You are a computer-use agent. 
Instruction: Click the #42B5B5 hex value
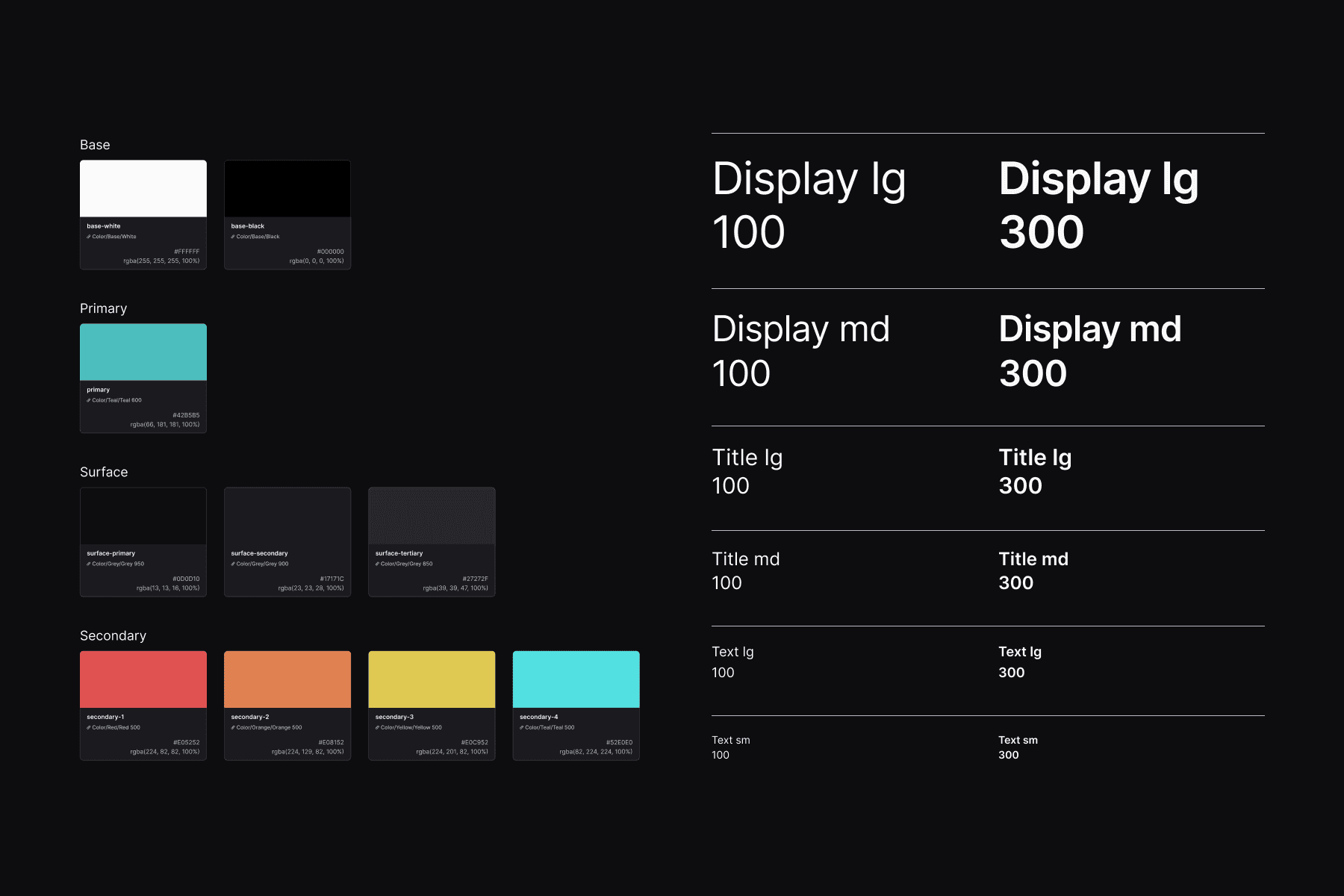[x=186, y=415]
